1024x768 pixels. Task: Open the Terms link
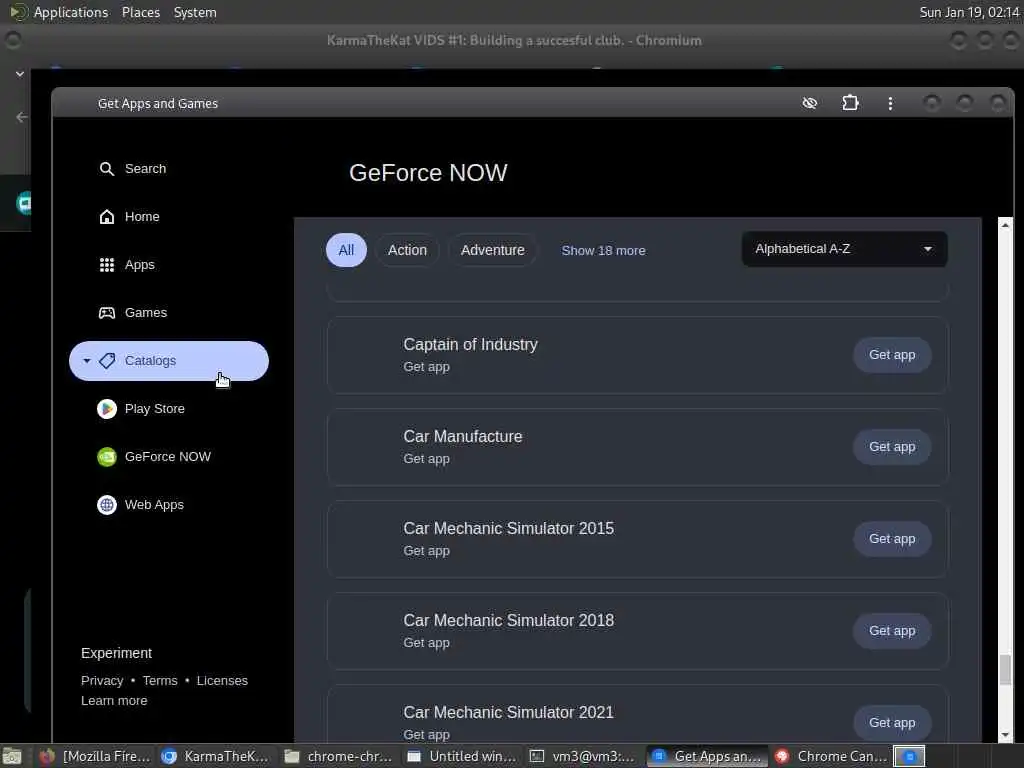[x=160, y=680]
